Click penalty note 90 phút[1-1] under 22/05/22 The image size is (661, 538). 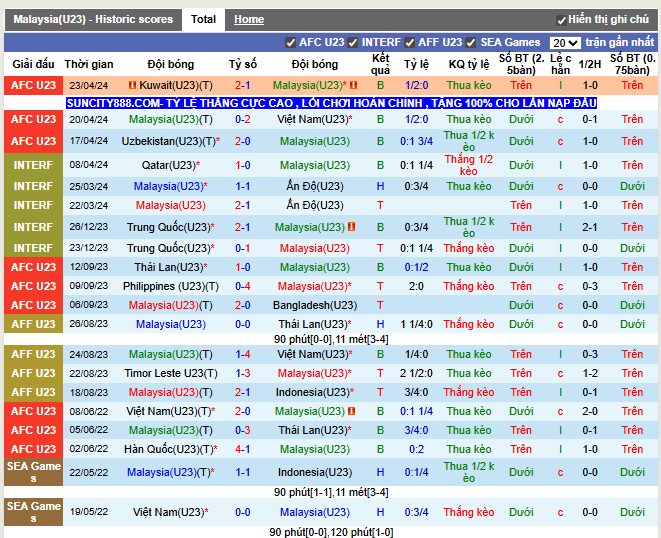[331, 492]
